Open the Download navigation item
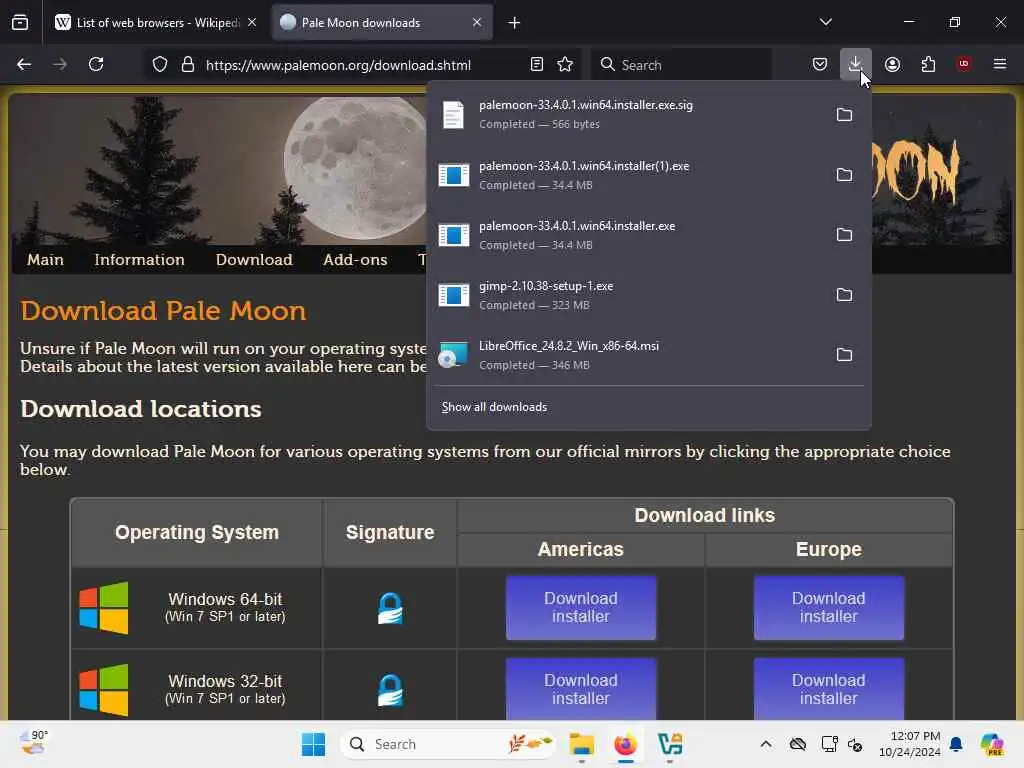The width and height of the screenshot is (1024, 768). pos(254,260)
